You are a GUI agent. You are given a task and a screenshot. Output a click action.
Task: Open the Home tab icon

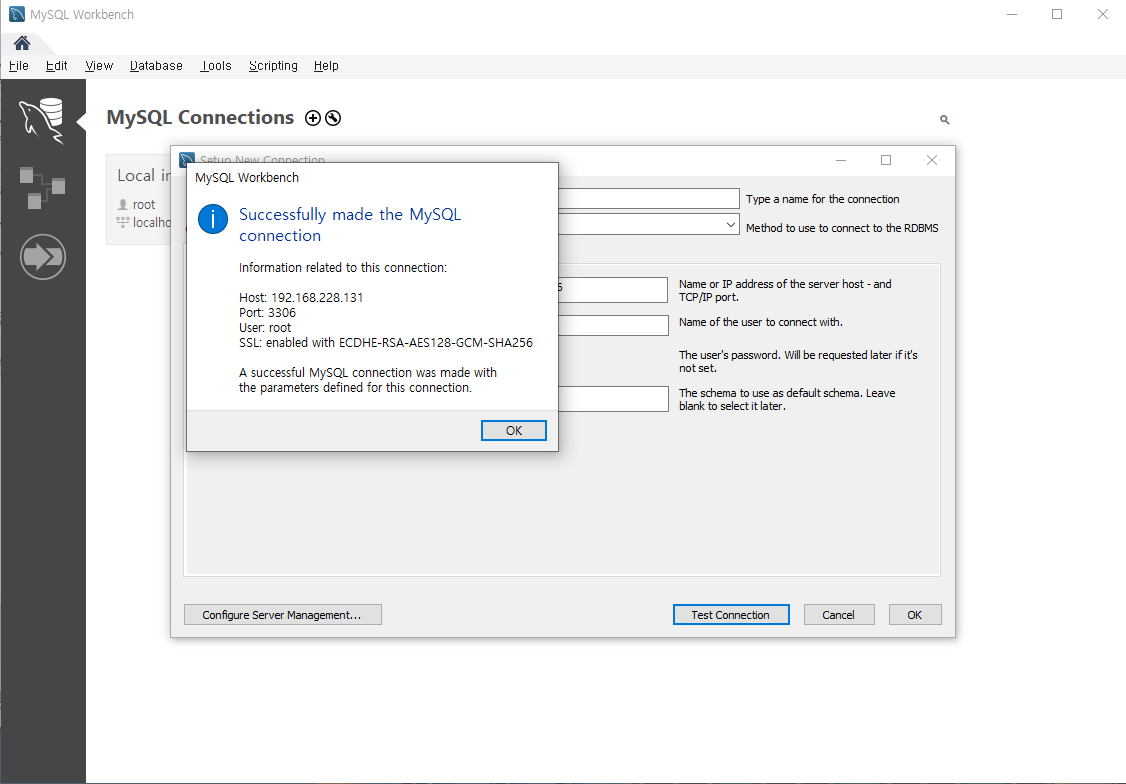[x=22, y=43]
